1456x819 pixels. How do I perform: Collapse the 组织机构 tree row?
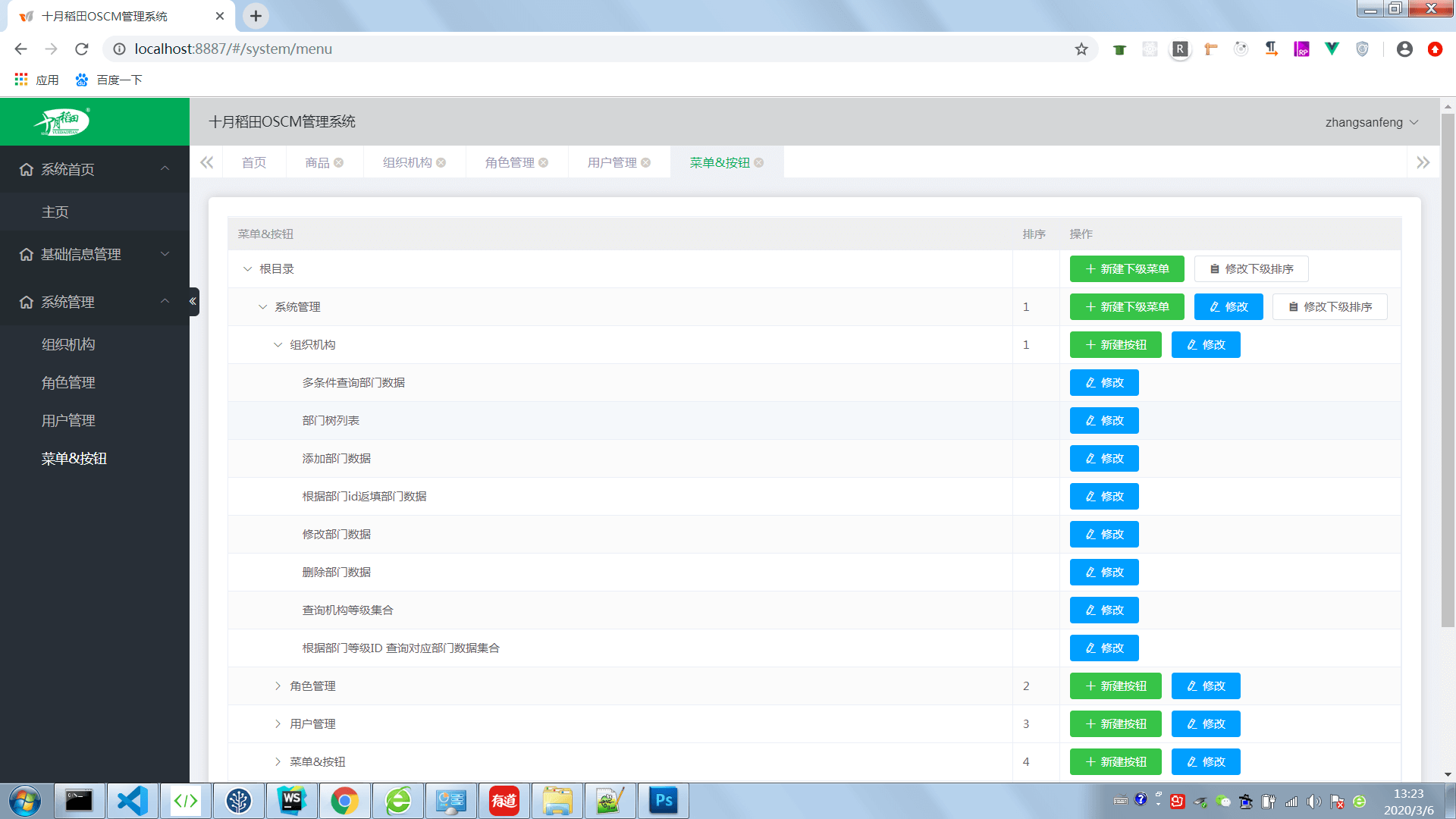tap(278, 345)
